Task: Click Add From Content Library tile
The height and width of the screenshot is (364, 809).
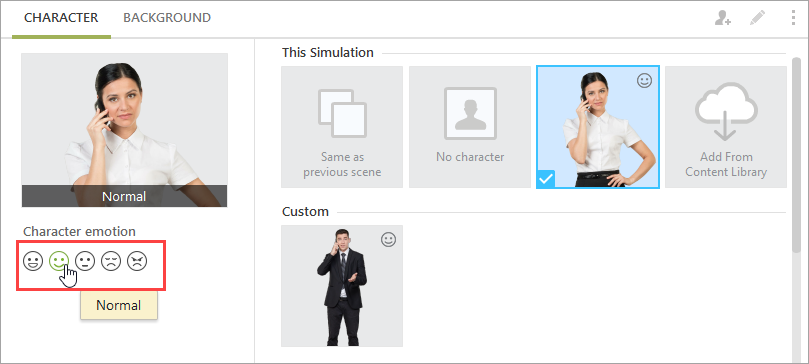Action: (x=725, y=127)
